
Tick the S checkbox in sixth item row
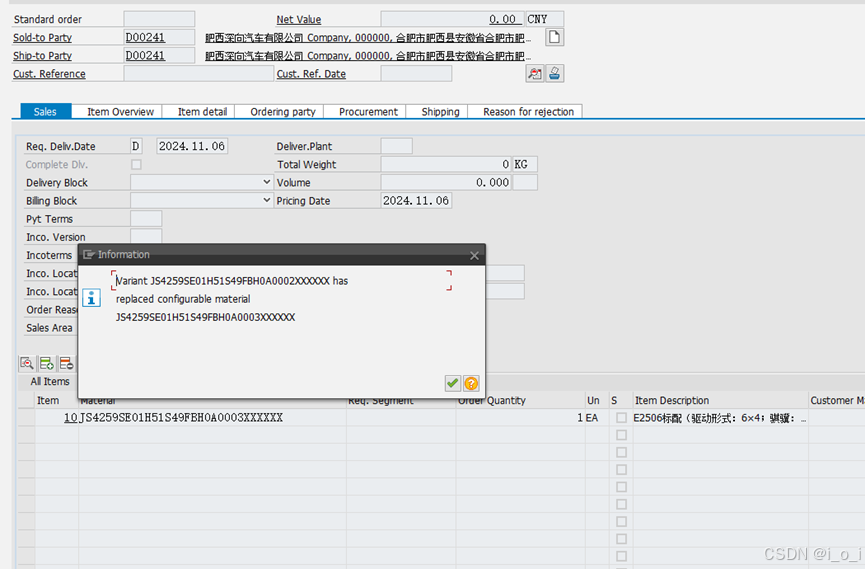[x=621, y=504]
